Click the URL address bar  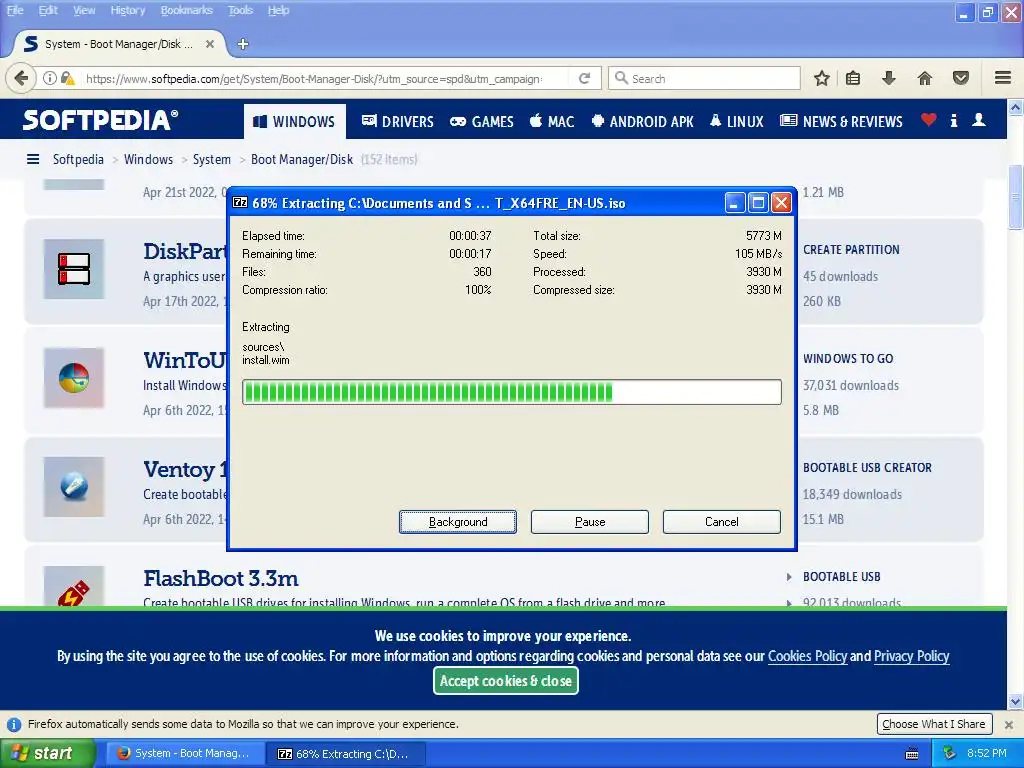pos(313,78)
